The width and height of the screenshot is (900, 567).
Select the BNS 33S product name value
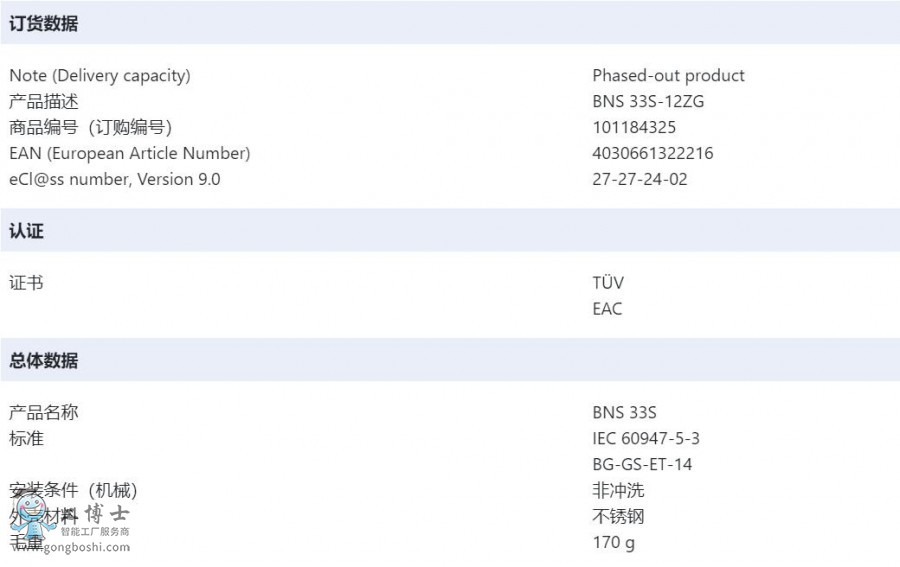coord(624,413)
